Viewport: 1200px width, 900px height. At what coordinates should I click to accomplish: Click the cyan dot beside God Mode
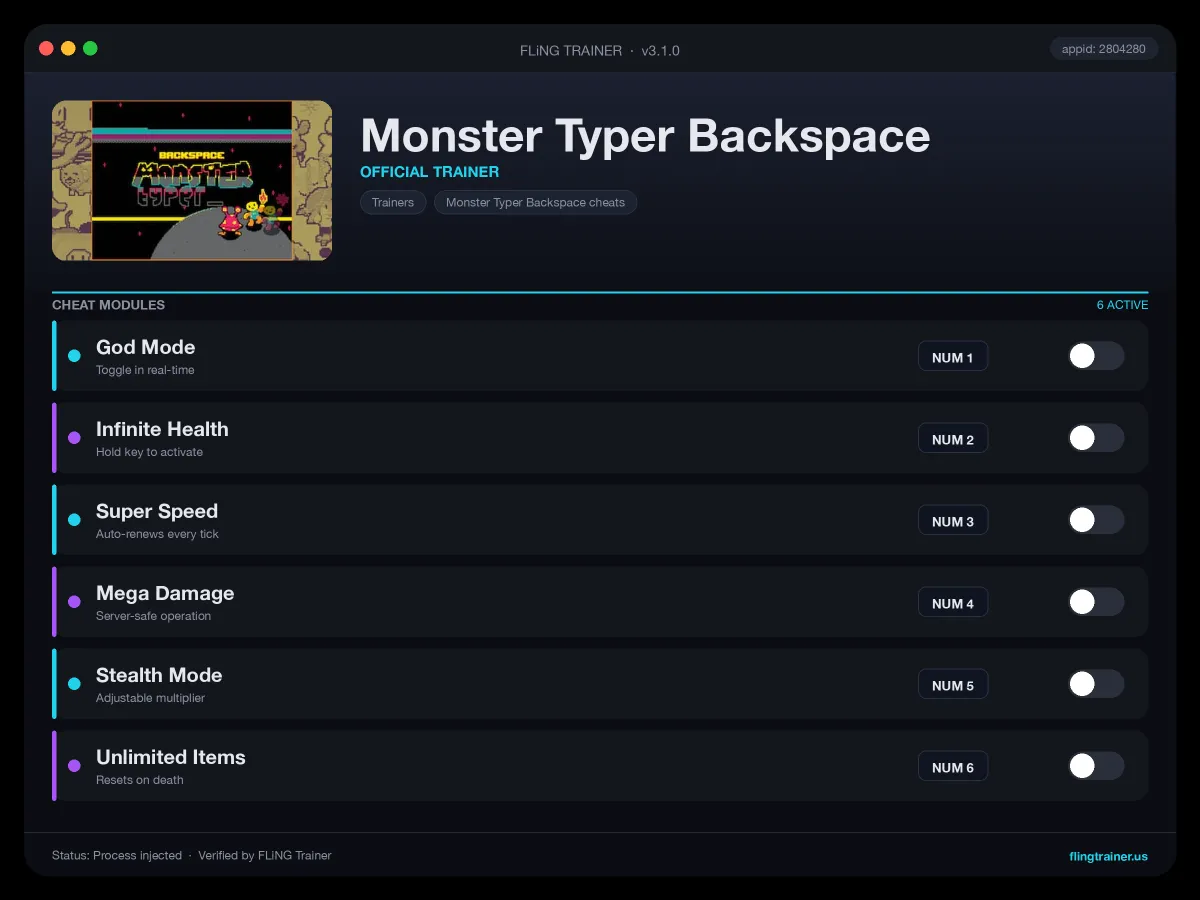(74, 356)
